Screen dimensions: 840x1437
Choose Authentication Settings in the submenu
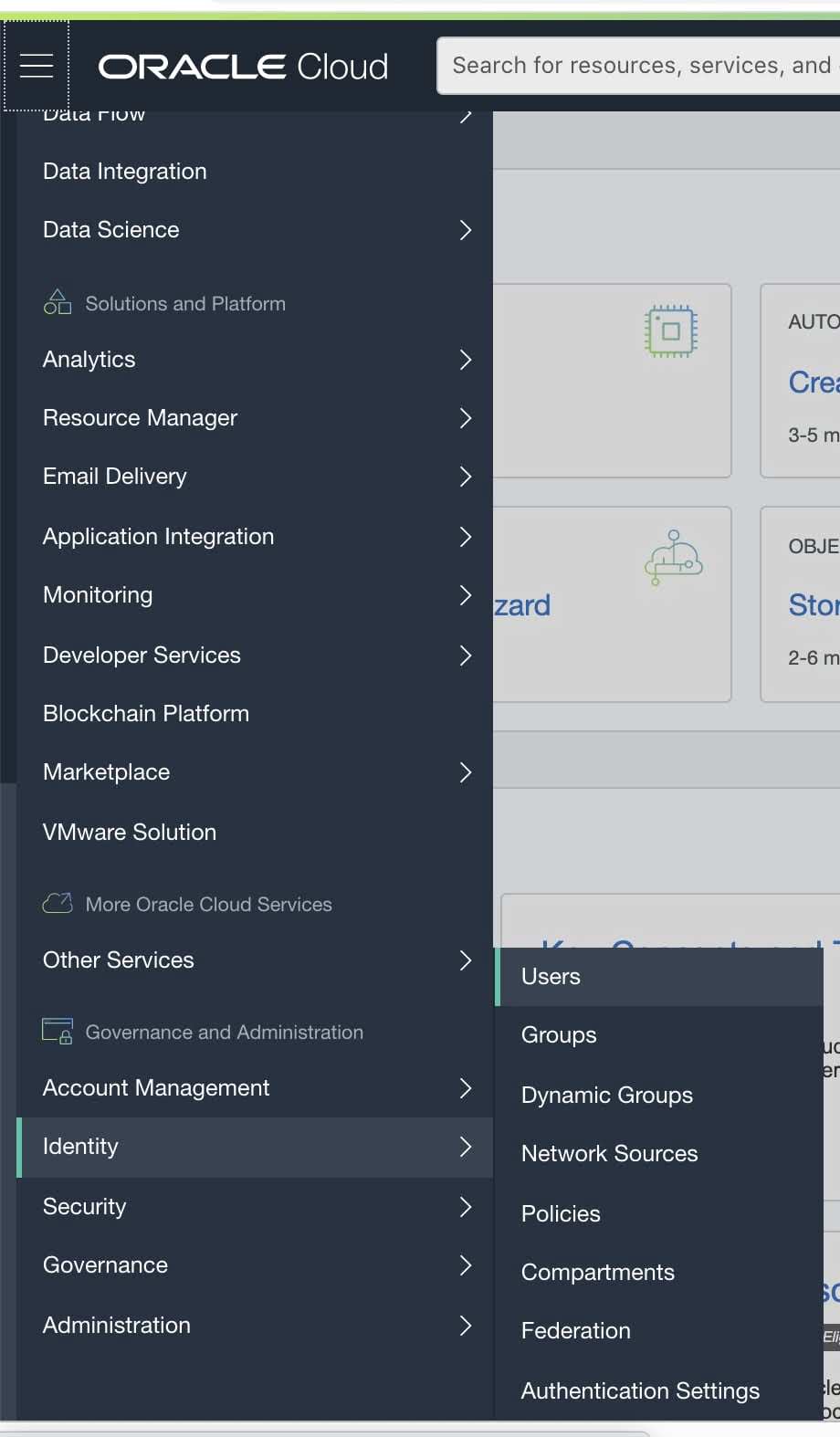coord(641,1391)
